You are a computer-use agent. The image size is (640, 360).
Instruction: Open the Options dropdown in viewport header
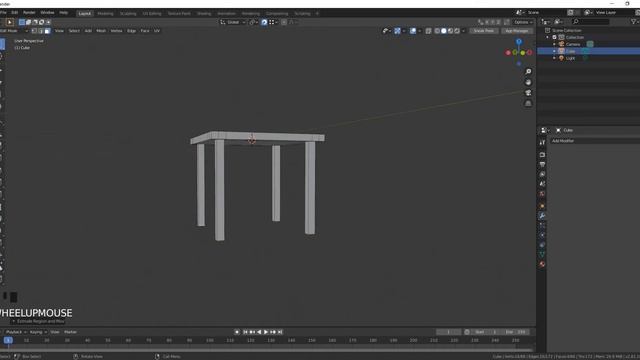click(523, 22)
